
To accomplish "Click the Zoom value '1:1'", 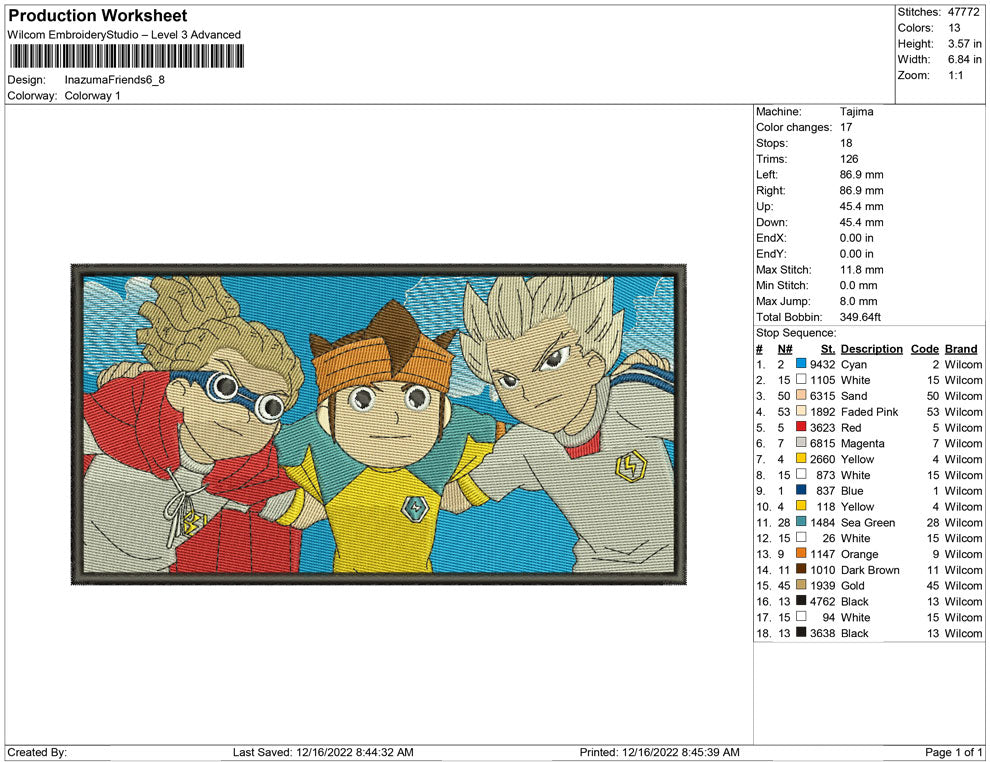I will (955, 75).
